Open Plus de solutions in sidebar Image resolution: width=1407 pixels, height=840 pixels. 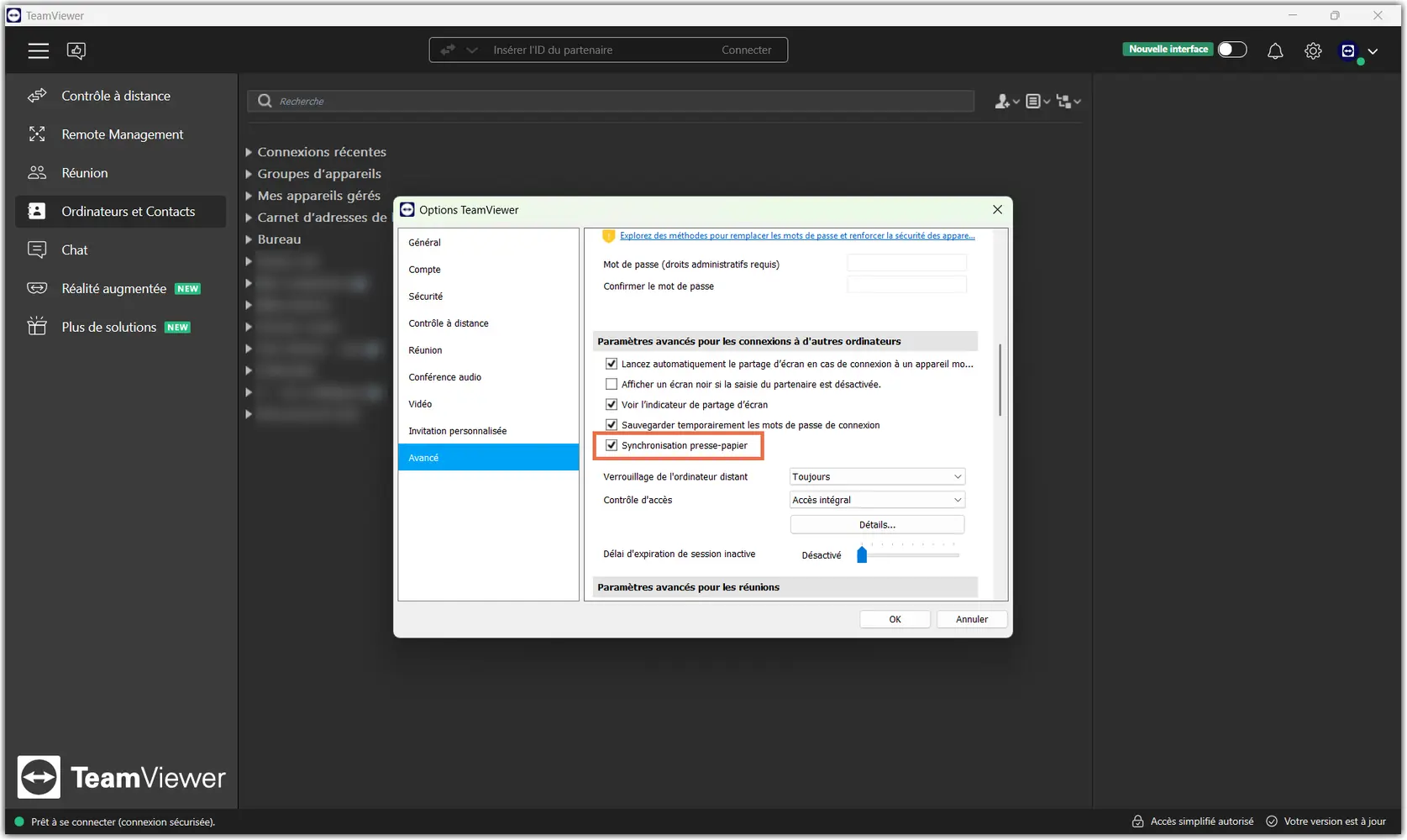pyautogui.click(x=121, y=327)
